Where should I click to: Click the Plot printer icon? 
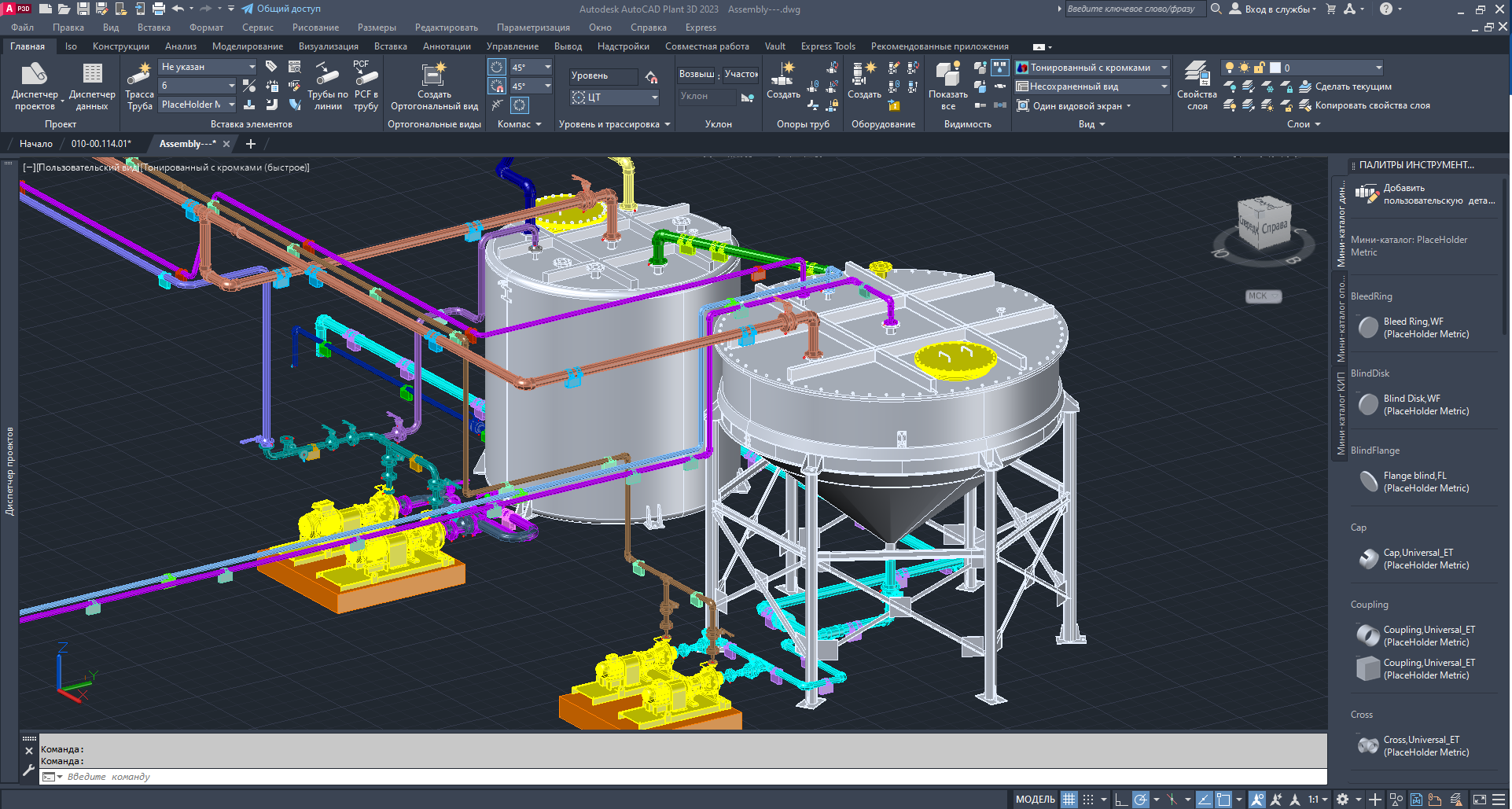[159, 9]
